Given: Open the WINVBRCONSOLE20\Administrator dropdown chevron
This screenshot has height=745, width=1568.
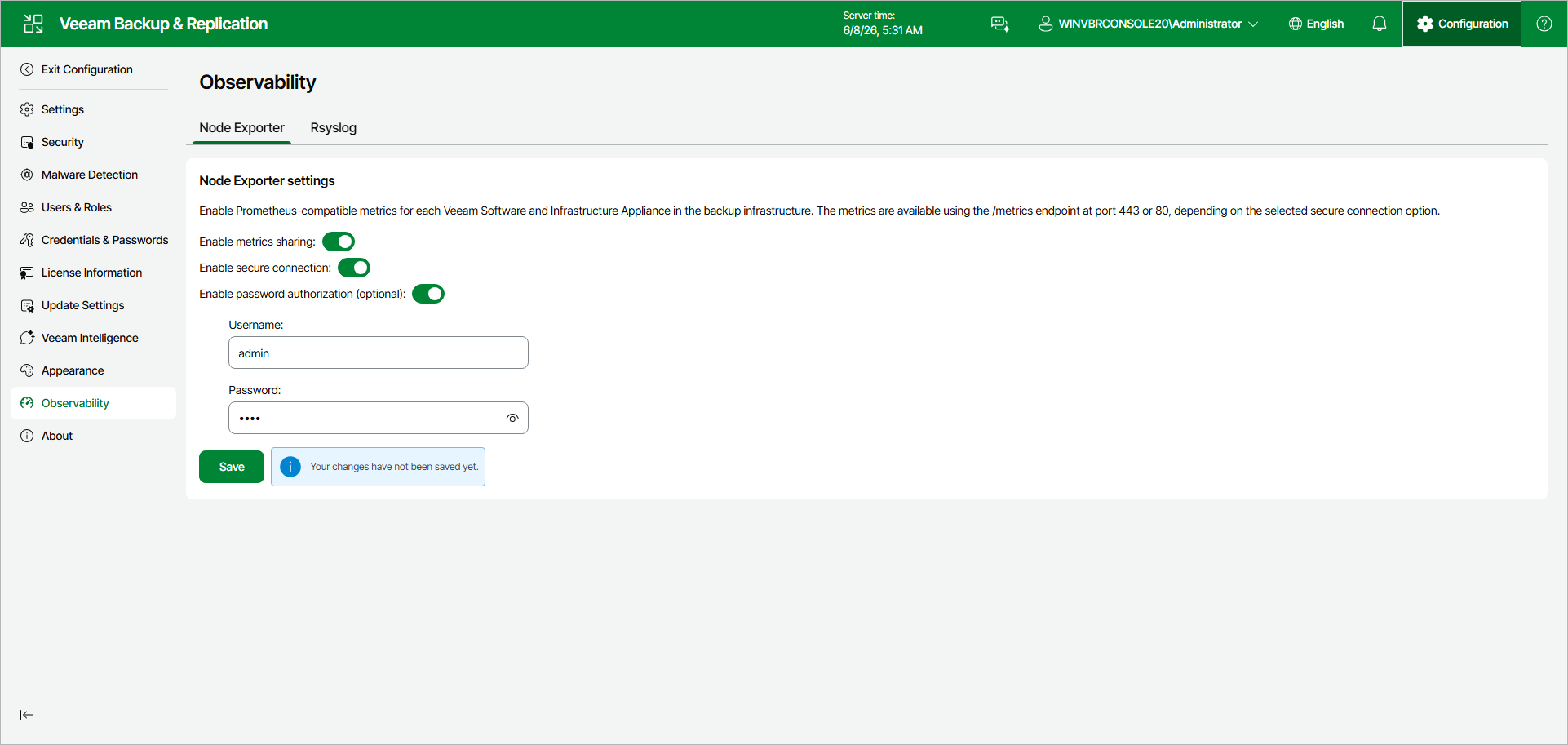Looking at the screenshot, I should coord(1253,24).
